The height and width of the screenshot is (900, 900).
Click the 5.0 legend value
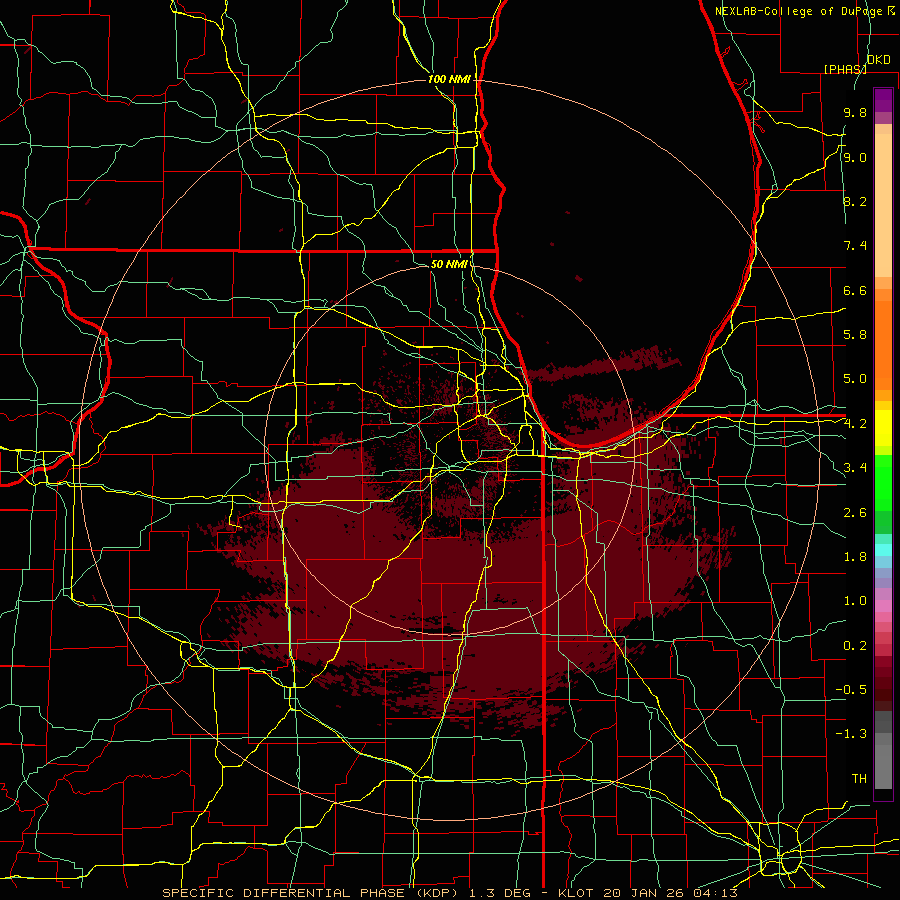[855, 379]
